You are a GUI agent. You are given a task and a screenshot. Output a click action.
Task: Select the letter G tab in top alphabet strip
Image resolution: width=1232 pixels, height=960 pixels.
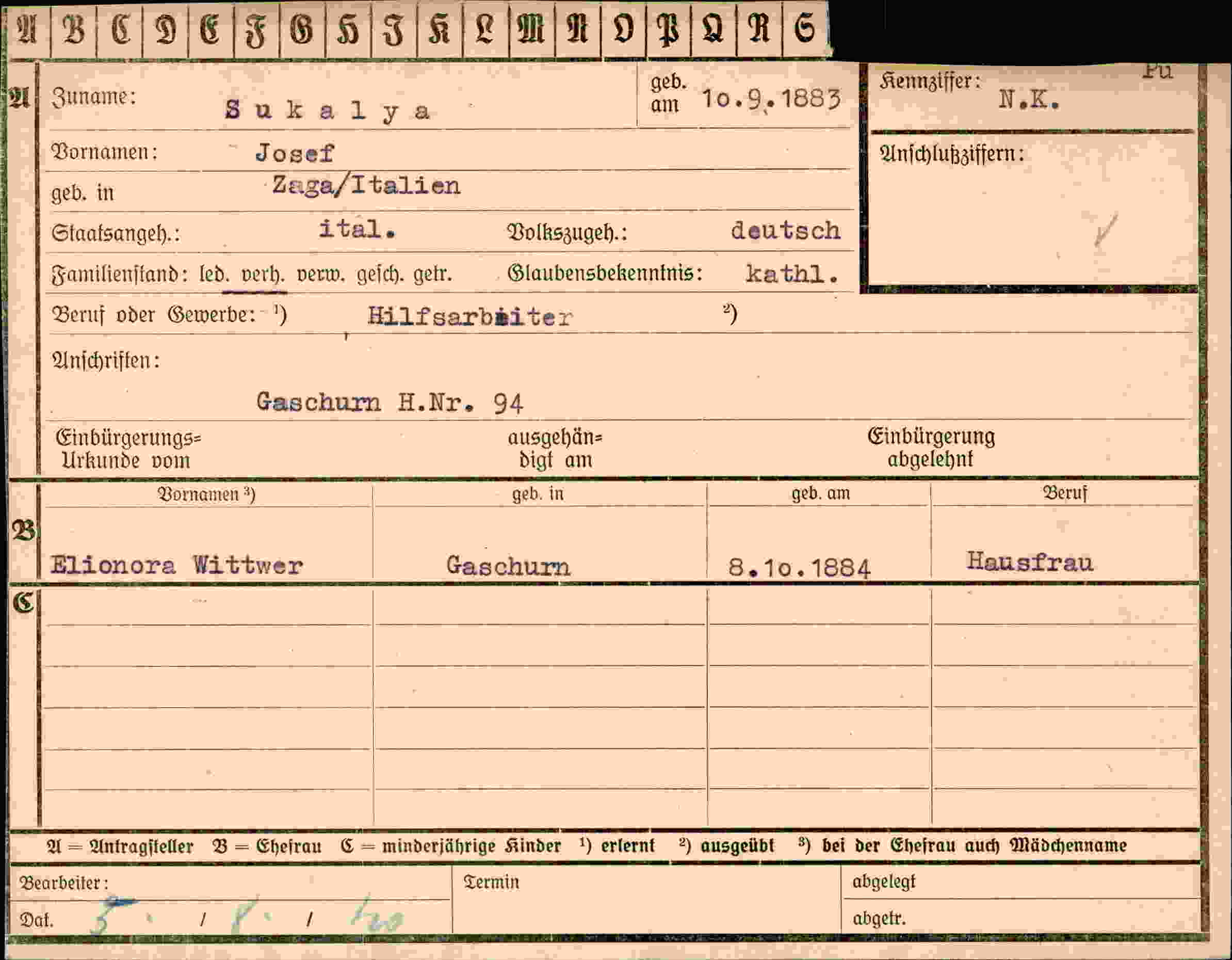302,29
